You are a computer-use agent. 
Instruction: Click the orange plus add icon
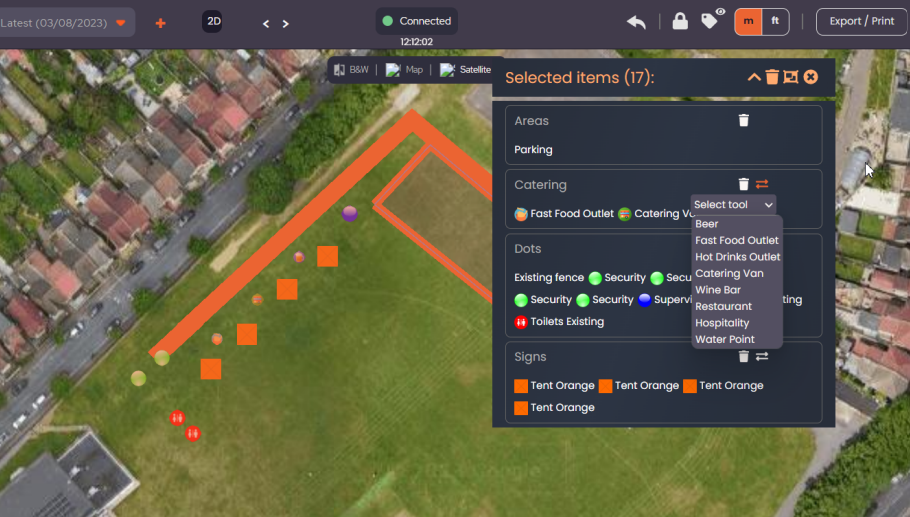160,22
